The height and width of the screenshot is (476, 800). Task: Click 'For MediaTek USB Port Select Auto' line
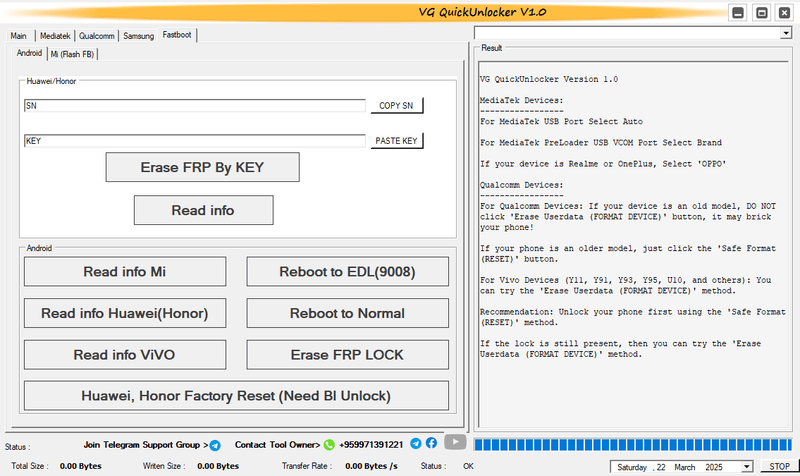click(x=561, y=122)
